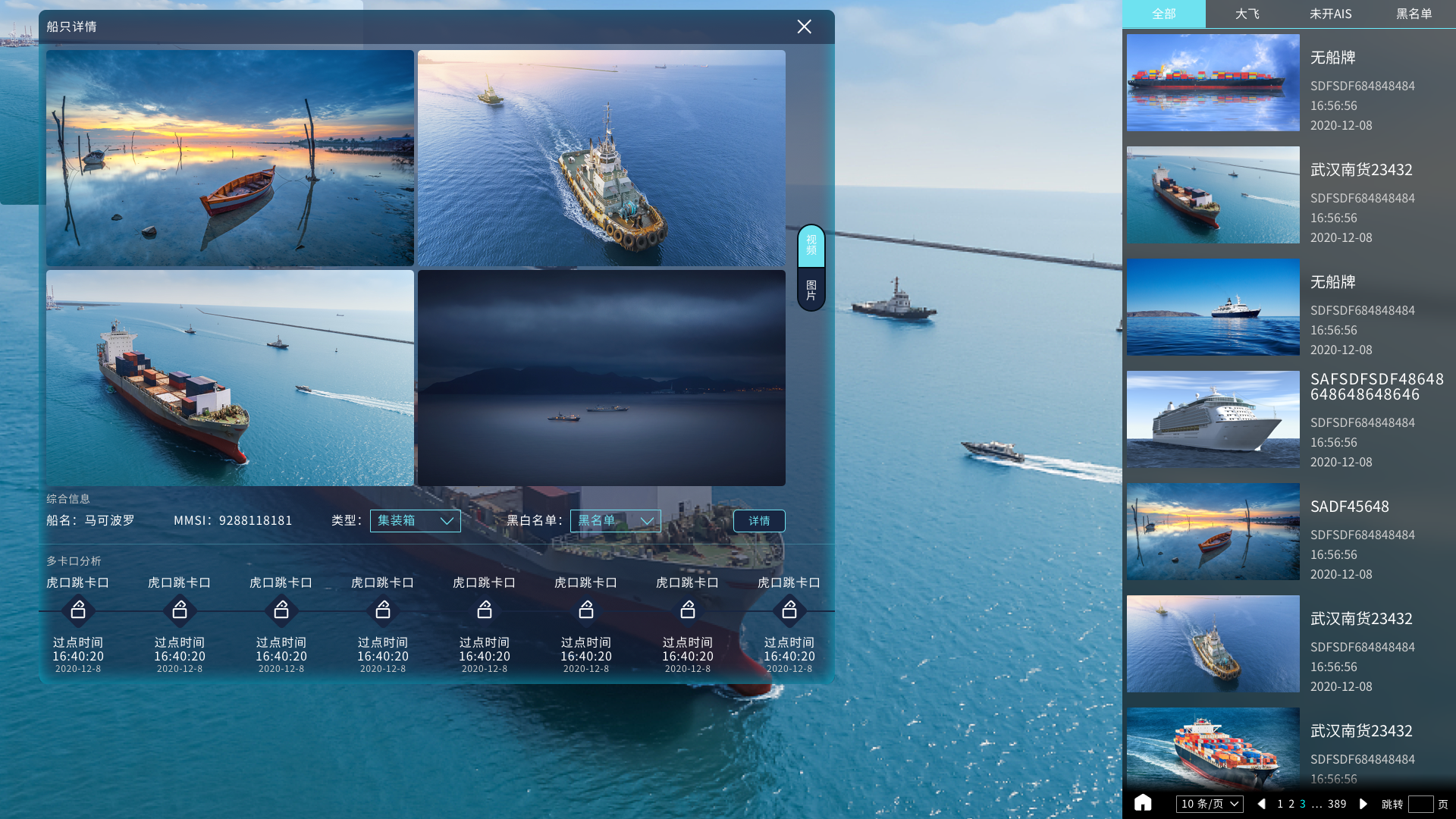Open the cruise ship SAFSDFSDF48648 thumbnail

point(1213,419)
